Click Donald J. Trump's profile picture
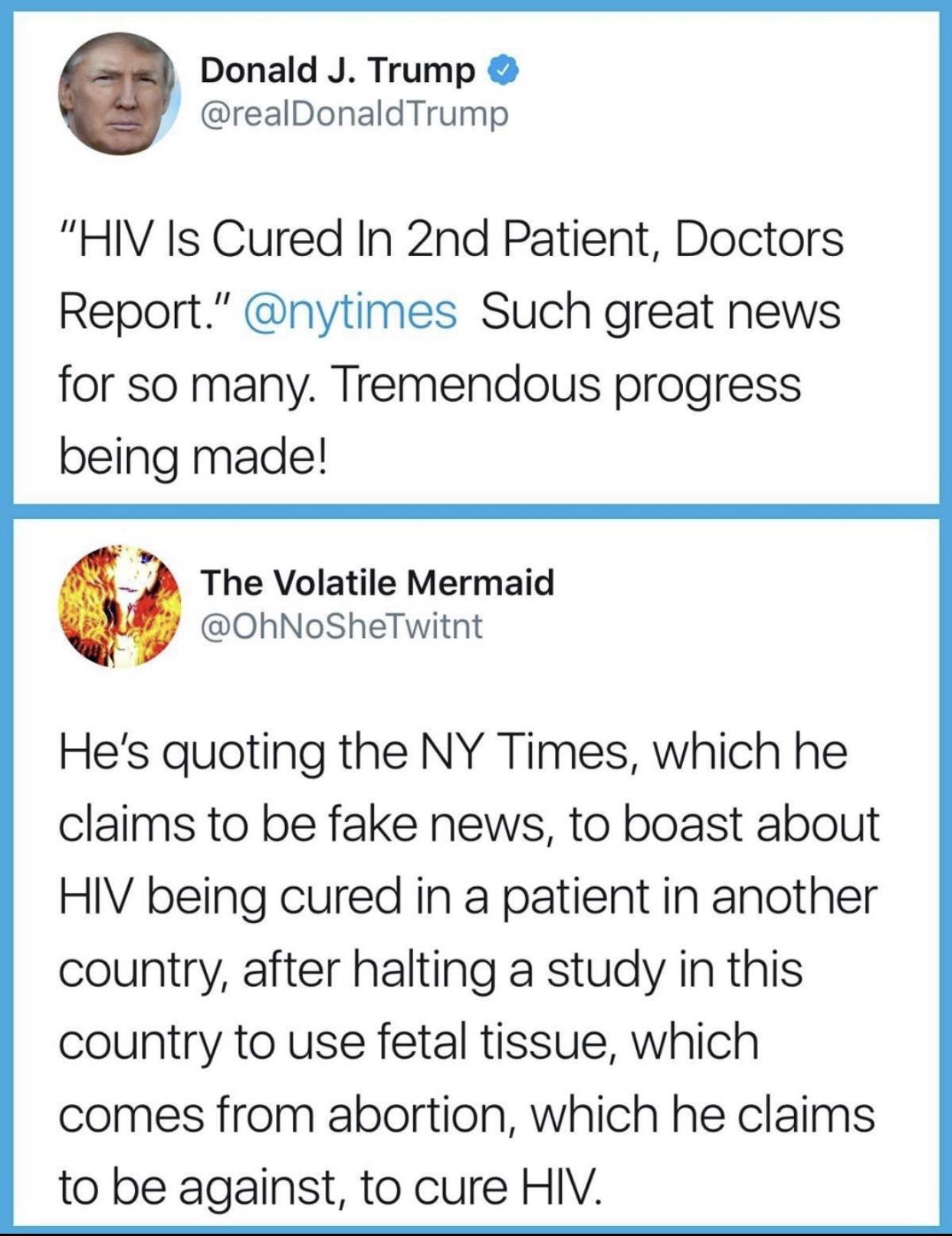This screenshot has height=1236, width=952. coord(120,93)
